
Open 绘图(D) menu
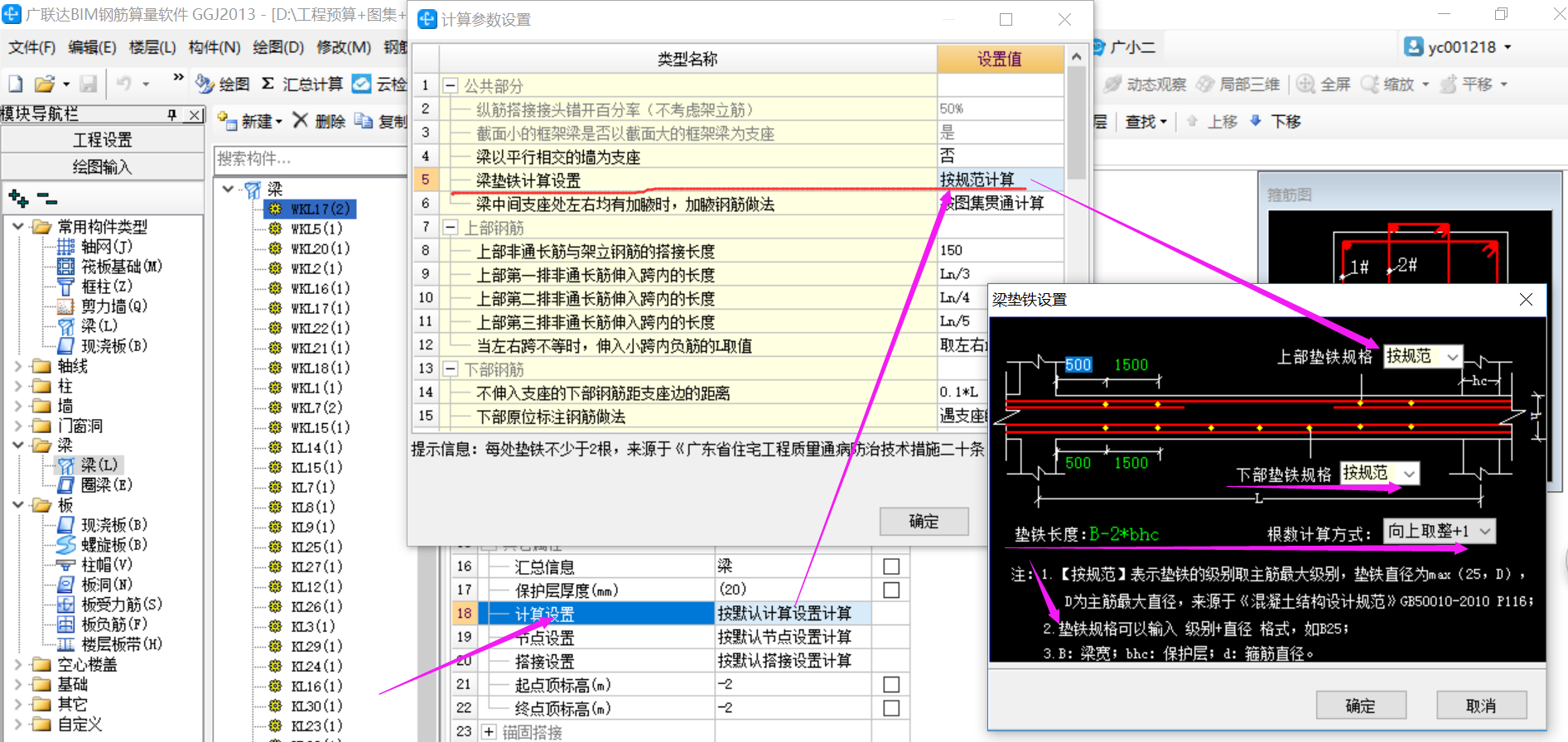(x=278, y=47)
